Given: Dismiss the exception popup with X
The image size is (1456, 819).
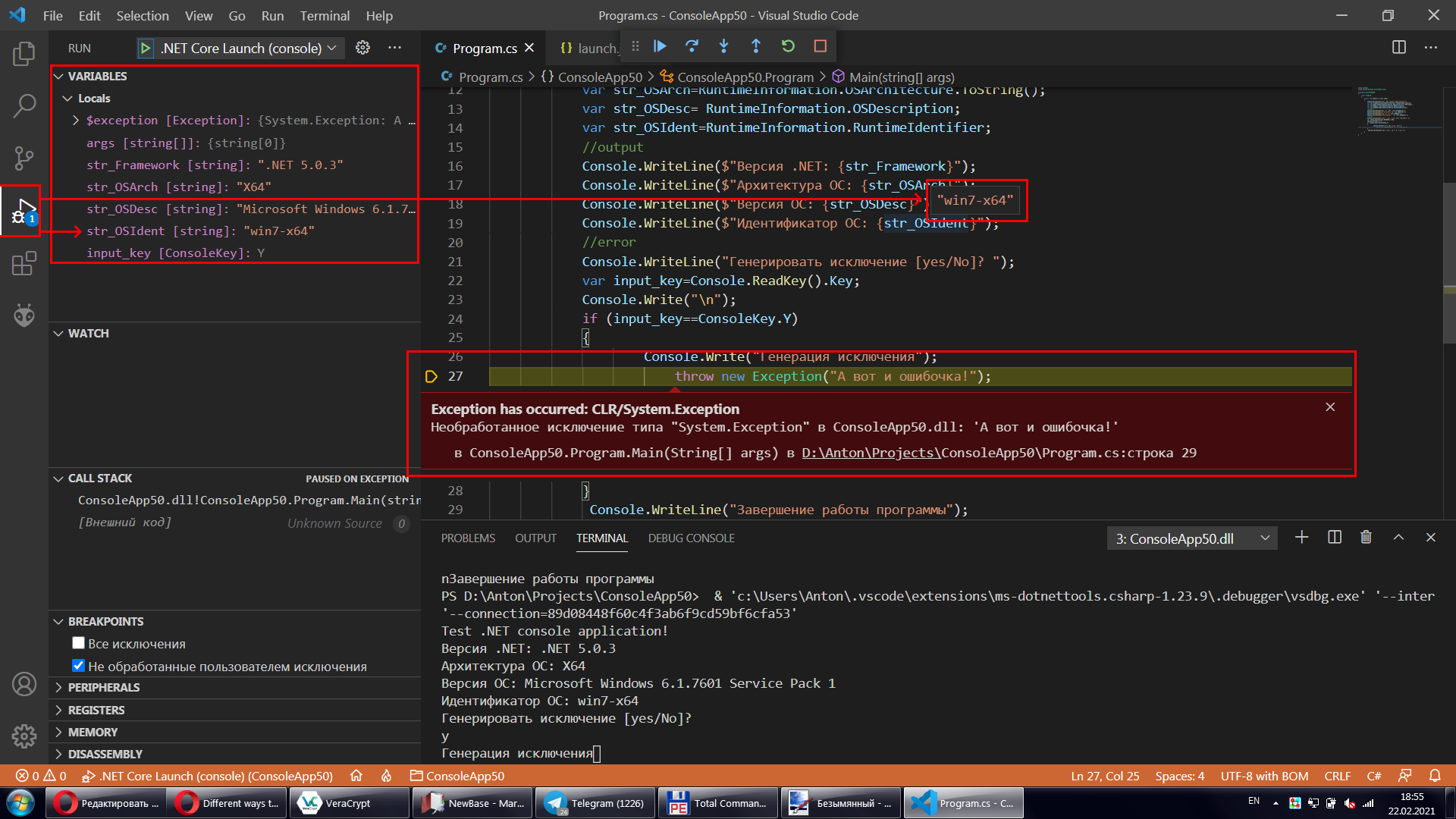Looking at the screenshot, I should [x=1329, y=407].
